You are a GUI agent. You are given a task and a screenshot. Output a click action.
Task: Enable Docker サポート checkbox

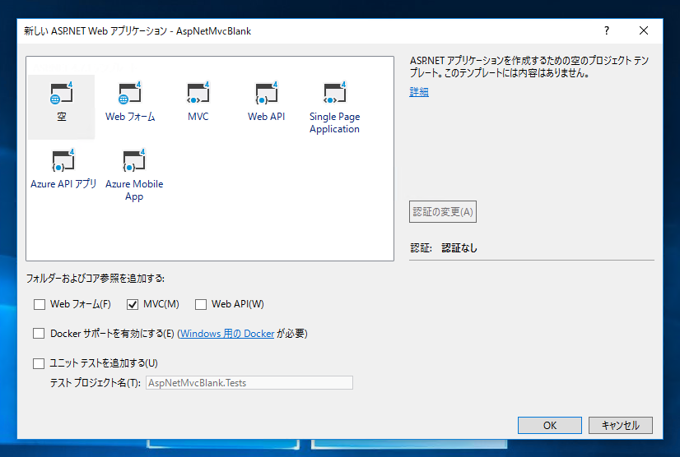[x=39, y=333]
